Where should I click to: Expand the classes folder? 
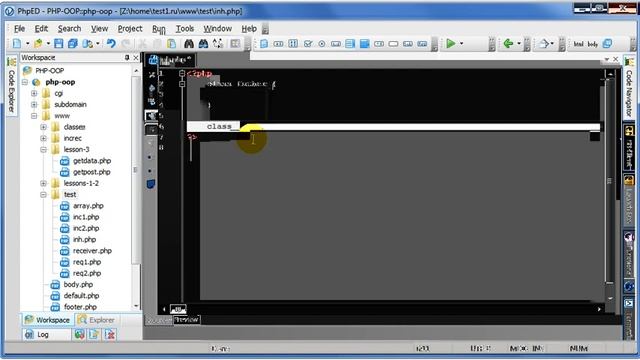click(x=44, y=127)
